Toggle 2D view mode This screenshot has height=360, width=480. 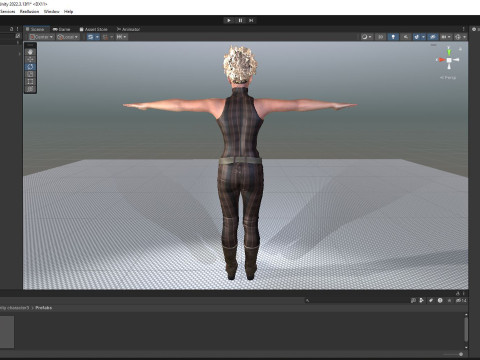(380, 37)
